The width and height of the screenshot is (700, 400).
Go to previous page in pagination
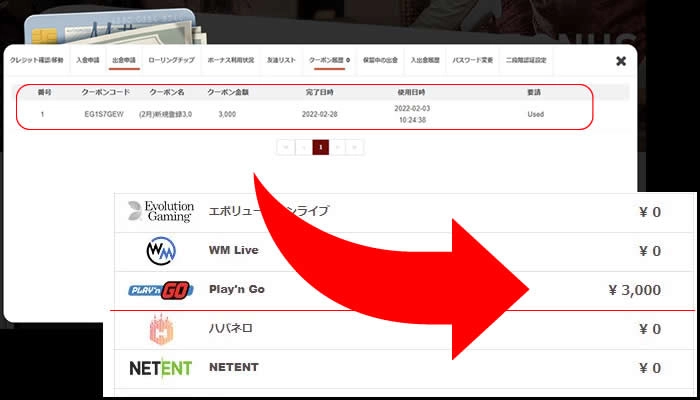tap(302, 147)
